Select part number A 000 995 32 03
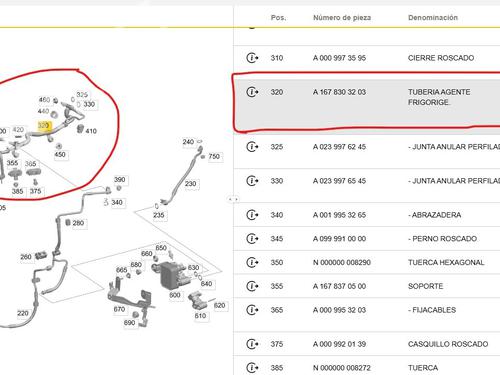 click(339, 310)
